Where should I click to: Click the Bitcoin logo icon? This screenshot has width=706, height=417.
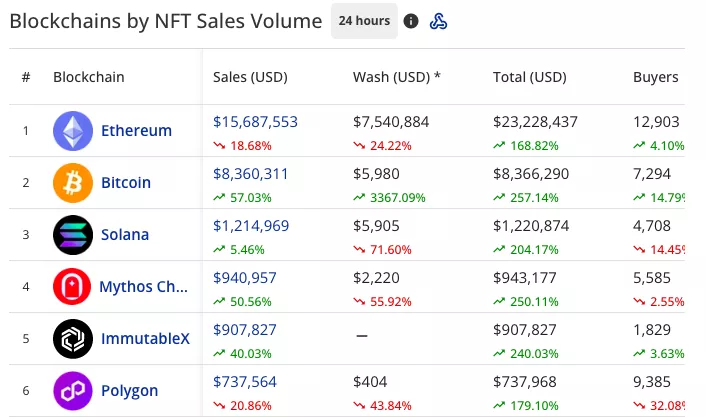[x=72, y=183]
